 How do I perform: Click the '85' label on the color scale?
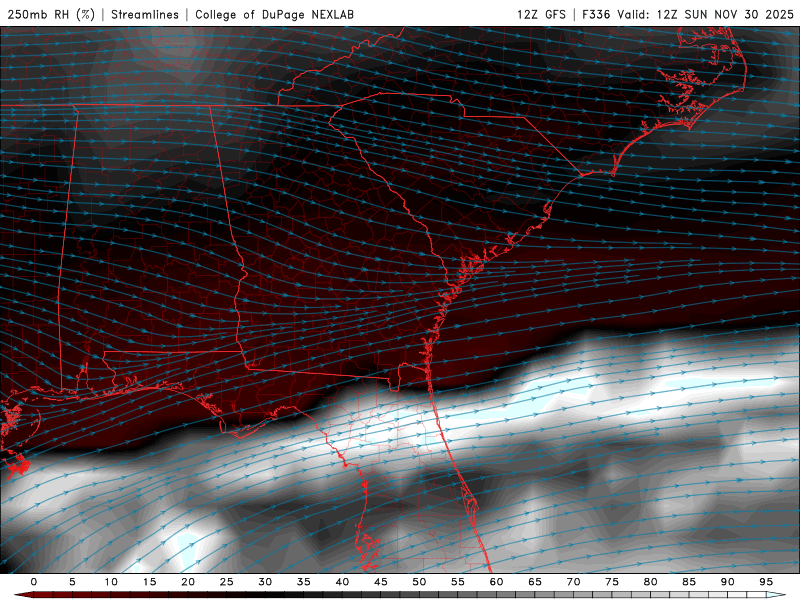[689, 582]
